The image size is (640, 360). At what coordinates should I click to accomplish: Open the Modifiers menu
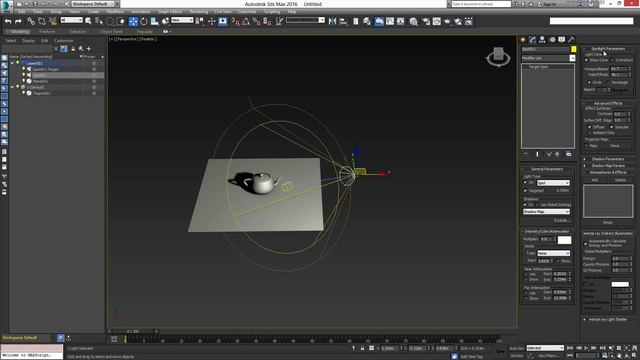[115, 12]
